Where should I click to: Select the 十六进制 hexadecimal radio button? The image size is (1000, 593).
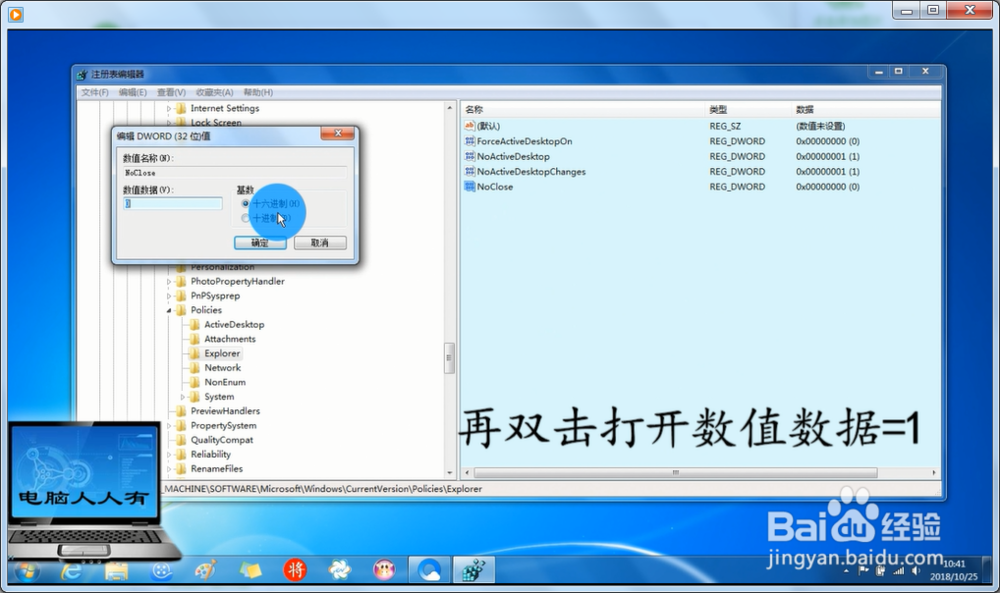pyautogui.click(x=247, y=204)
